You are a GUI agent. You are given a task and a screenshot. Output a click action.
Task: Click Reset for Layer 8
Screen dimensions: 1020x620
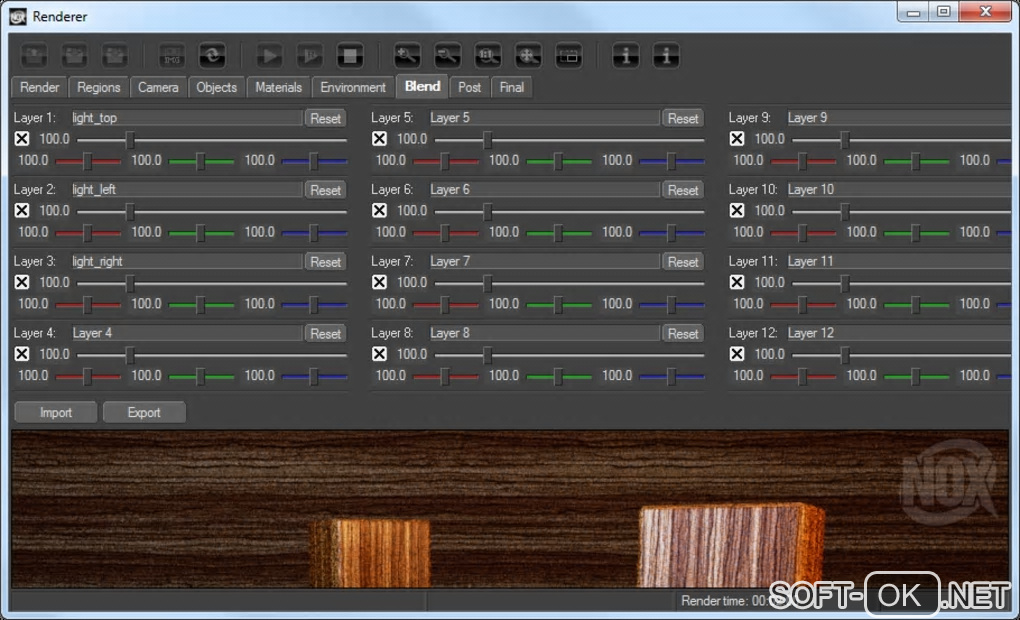tap(683, 333)
